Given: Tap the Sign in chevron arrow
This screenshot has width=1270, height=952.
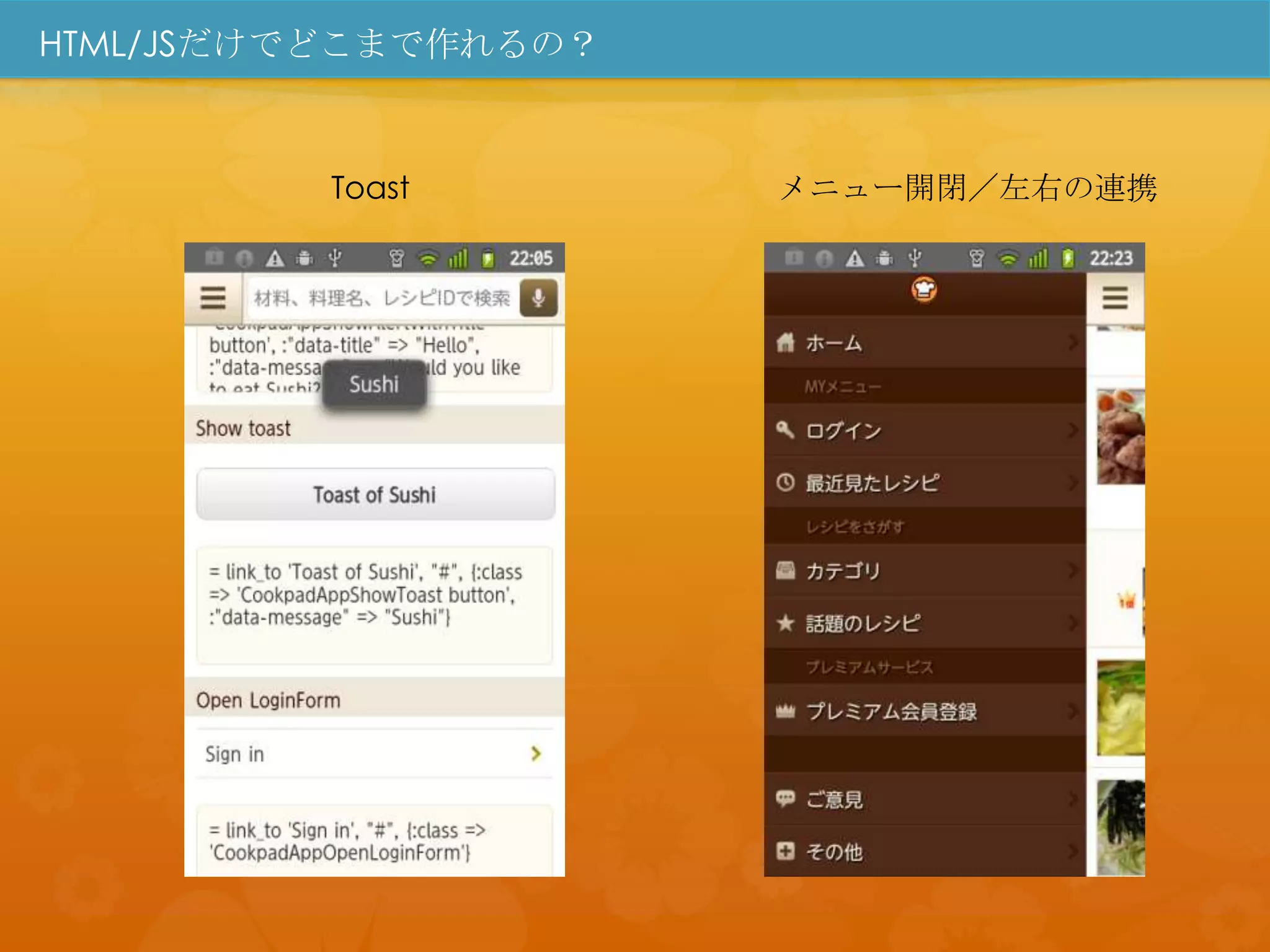Looking at the screenshot, I should pyautogui.click(x=536, y=754).
